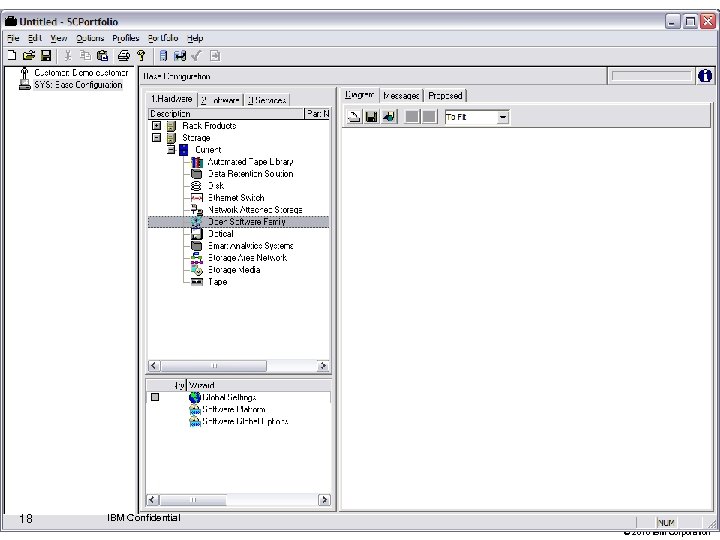This screenshot has height=540, width=720.
Task: Click the empty field beside info icon
Action: coord(651,76)
